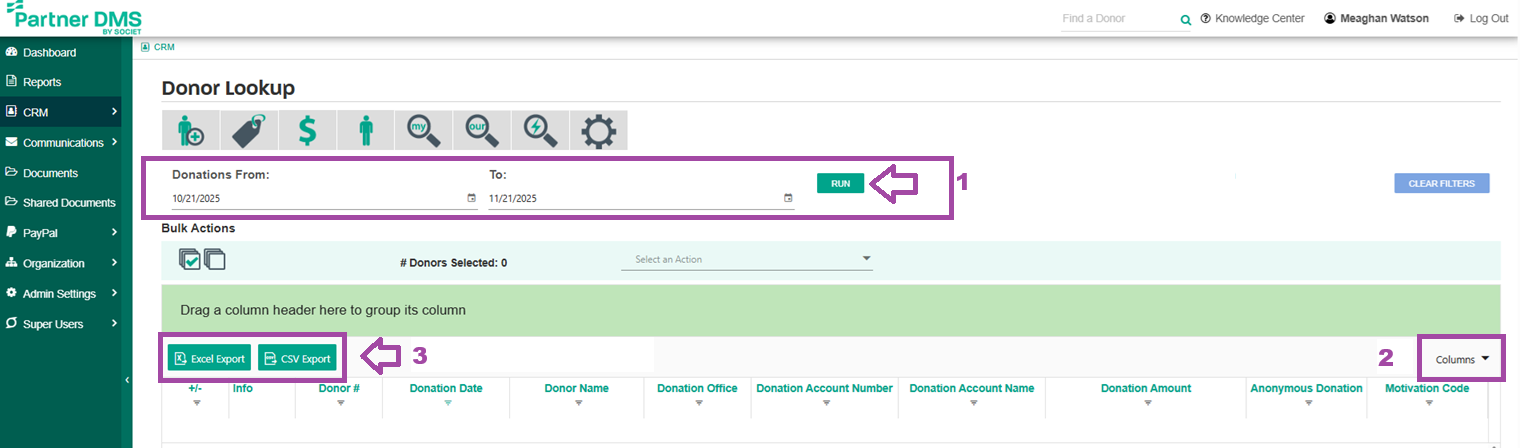Click the deselect all donors icon
Screen dimensions: 1520x448
215,260
